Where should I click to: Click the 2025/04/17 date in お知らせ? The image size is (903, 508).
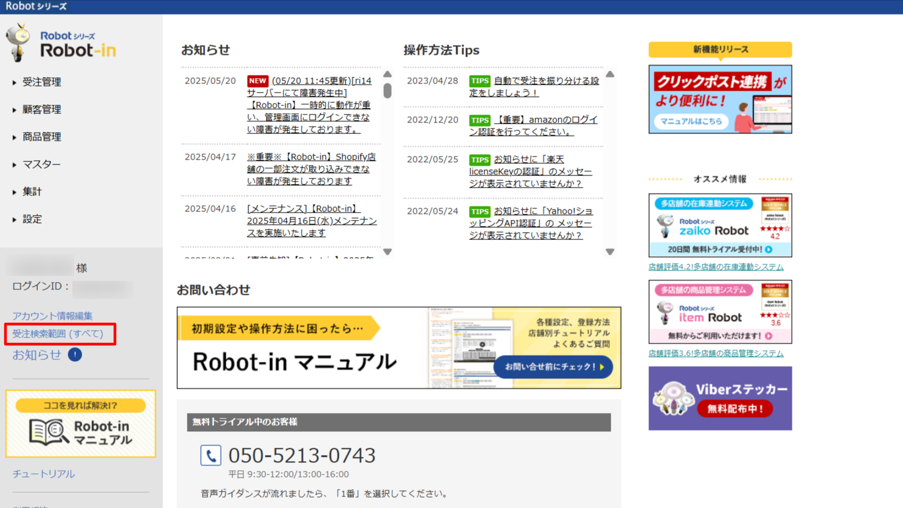(210, 157)
